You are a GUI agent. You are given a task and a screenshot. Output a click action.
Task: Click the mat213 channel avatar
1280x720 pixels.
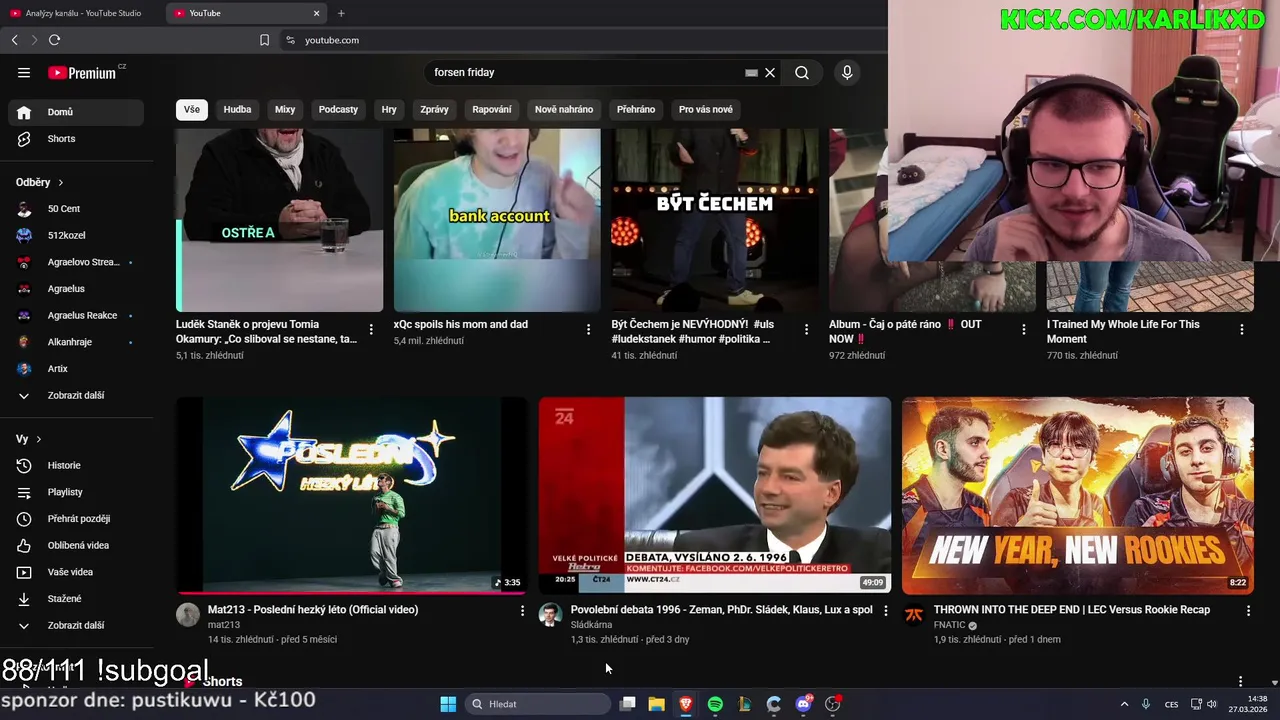click(x=188, y=615)
